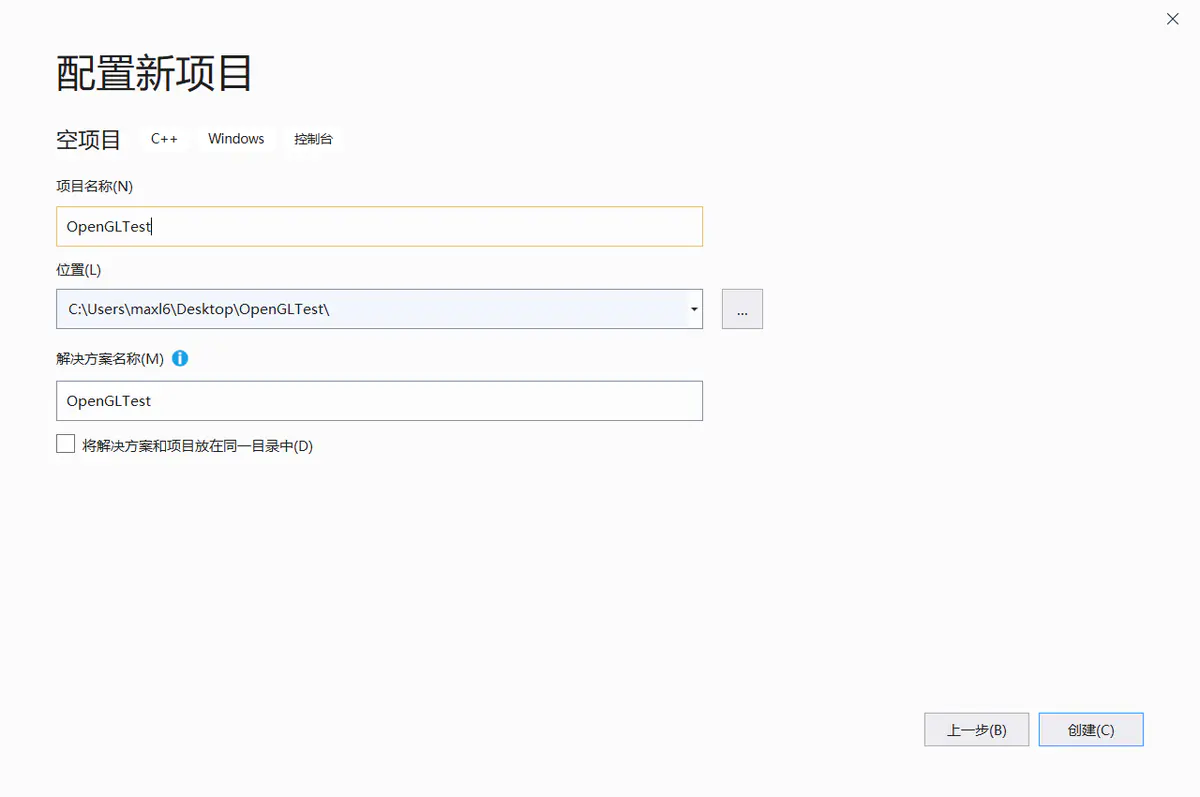1200x797 pixels.
Task: Click the 项目名称(N) label text
Action: click(x=96, y=186)
